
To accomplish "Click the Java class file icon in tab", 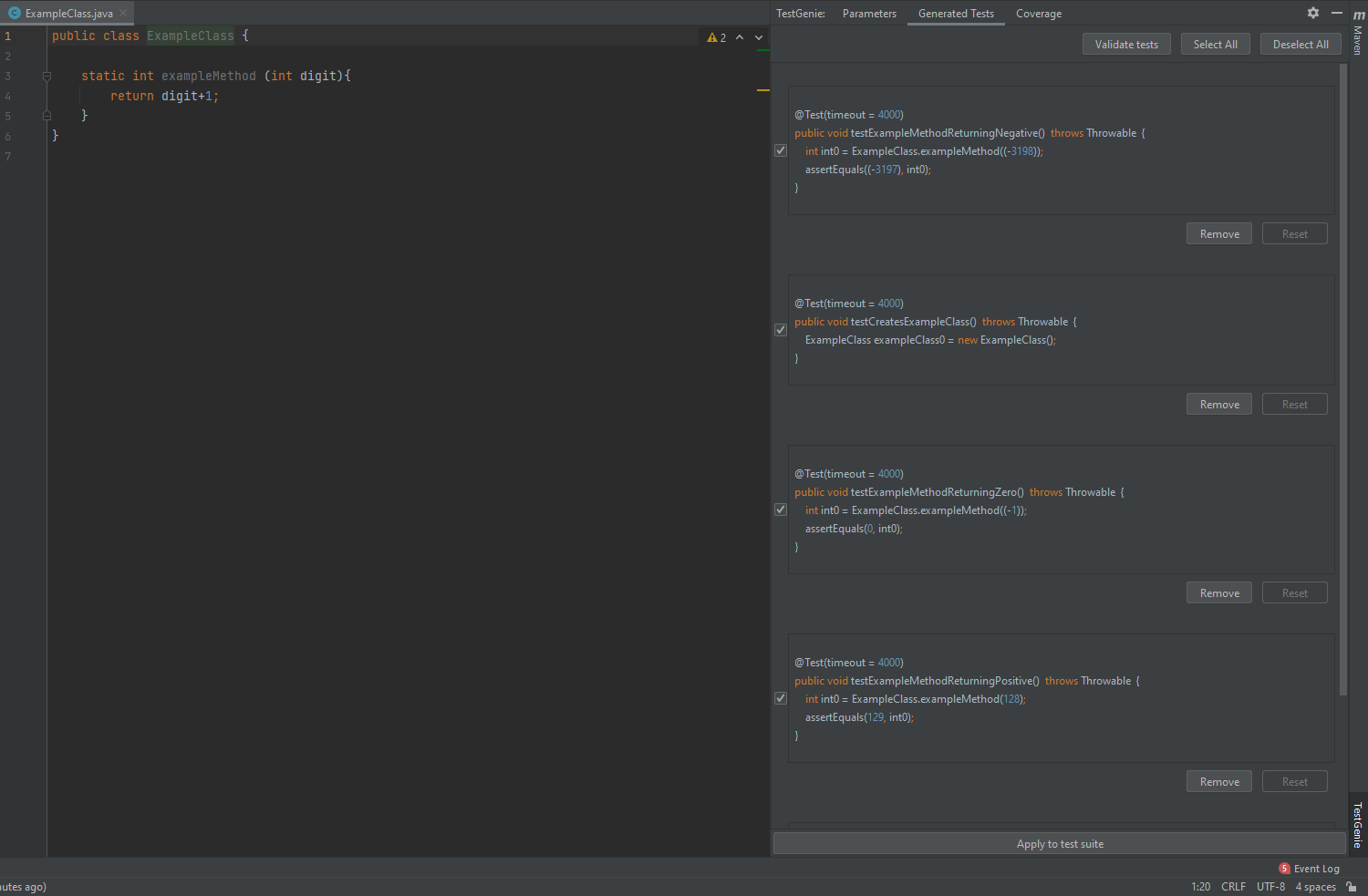I will [15, 13].
